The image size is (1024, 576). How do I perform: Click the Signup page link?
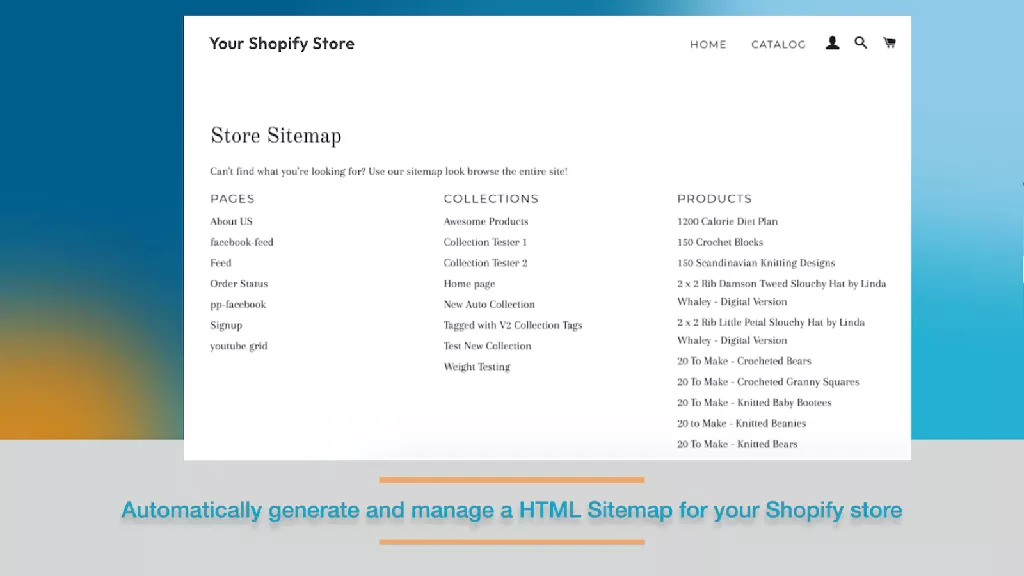click(x=226, y=325)
